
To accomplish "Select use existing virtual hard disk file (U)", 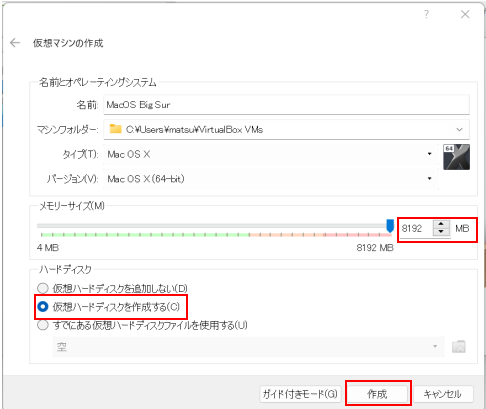I will pyautogui.click(x=142, y=325).
